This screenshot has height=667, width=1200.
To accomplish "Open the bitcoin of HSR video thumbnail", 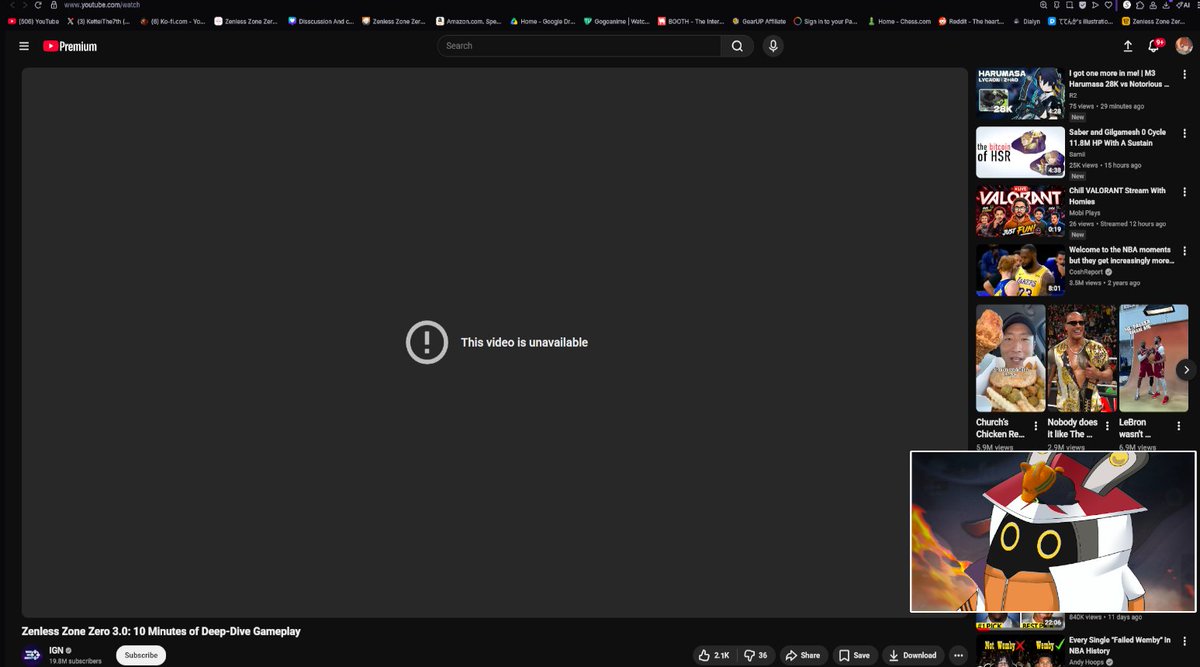I will (x=1020, y=151).
